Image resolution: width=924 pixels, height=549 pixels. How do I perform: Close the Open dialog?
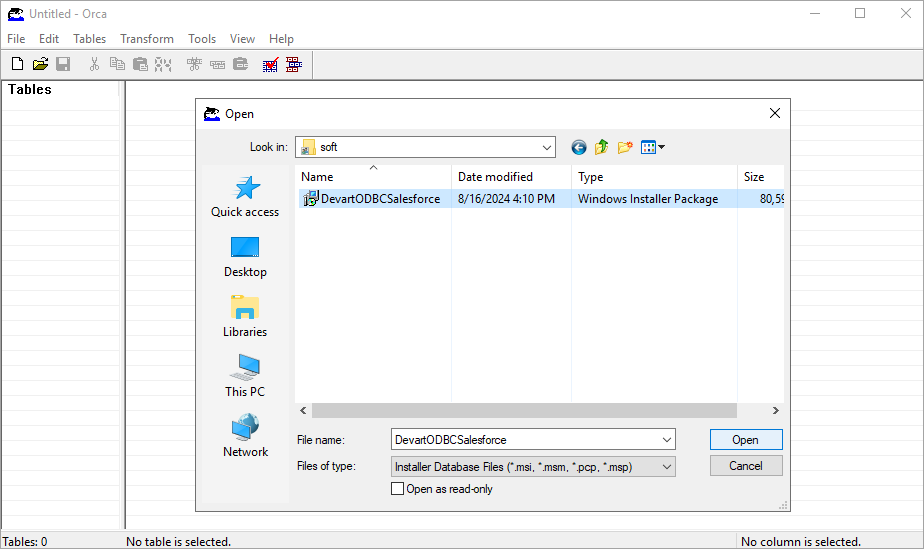tap(774, 113)
